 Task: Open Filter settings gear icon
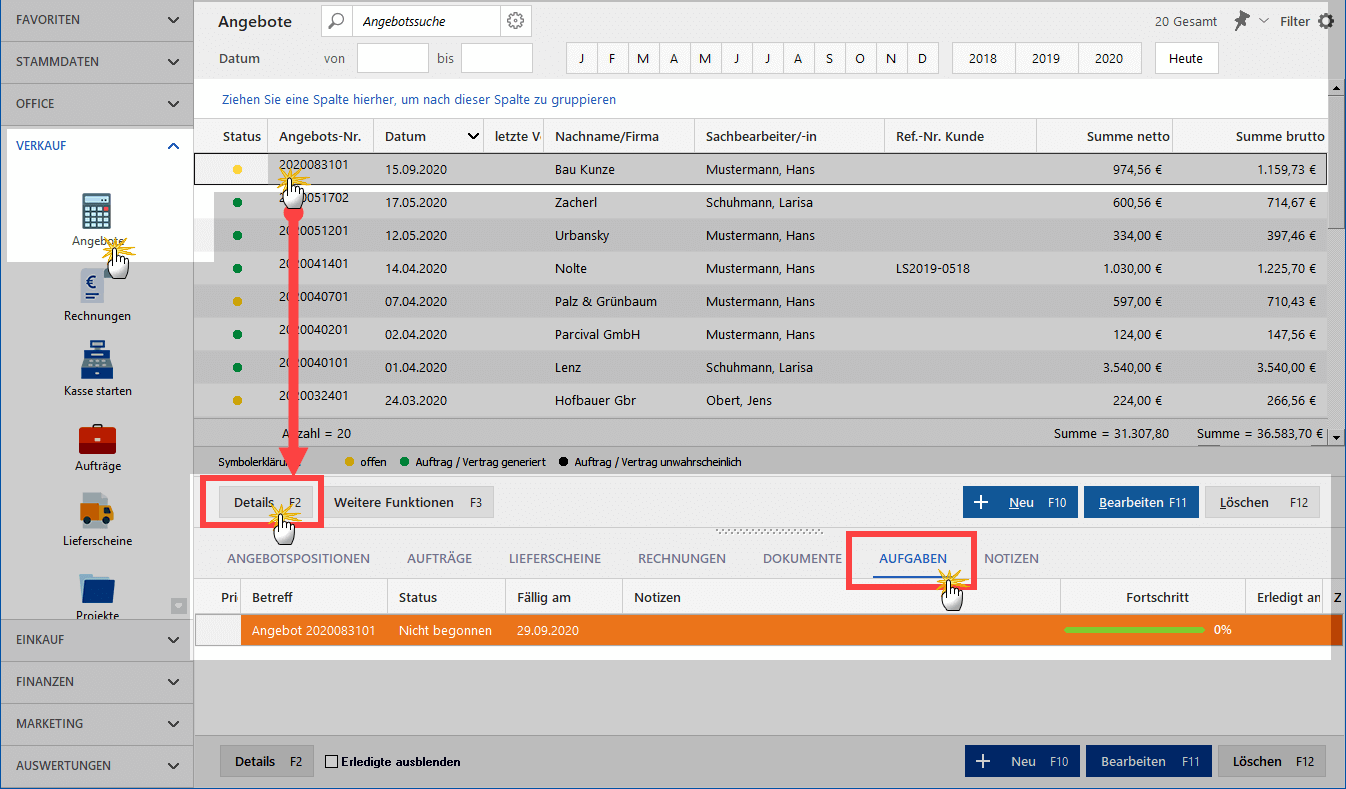[x=1326, y=20]
